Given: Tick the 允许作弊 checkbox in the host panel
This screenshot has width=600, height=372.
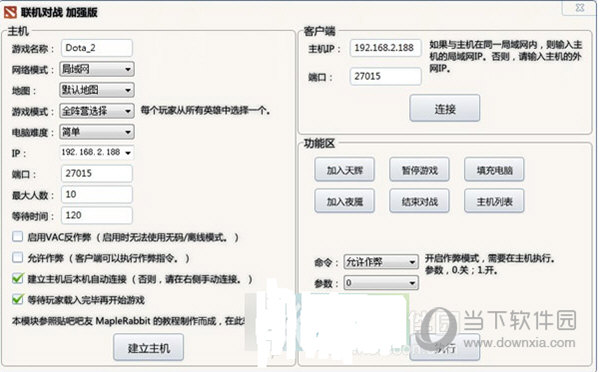Looking at the screenshot, I should [x=17, y=257].
